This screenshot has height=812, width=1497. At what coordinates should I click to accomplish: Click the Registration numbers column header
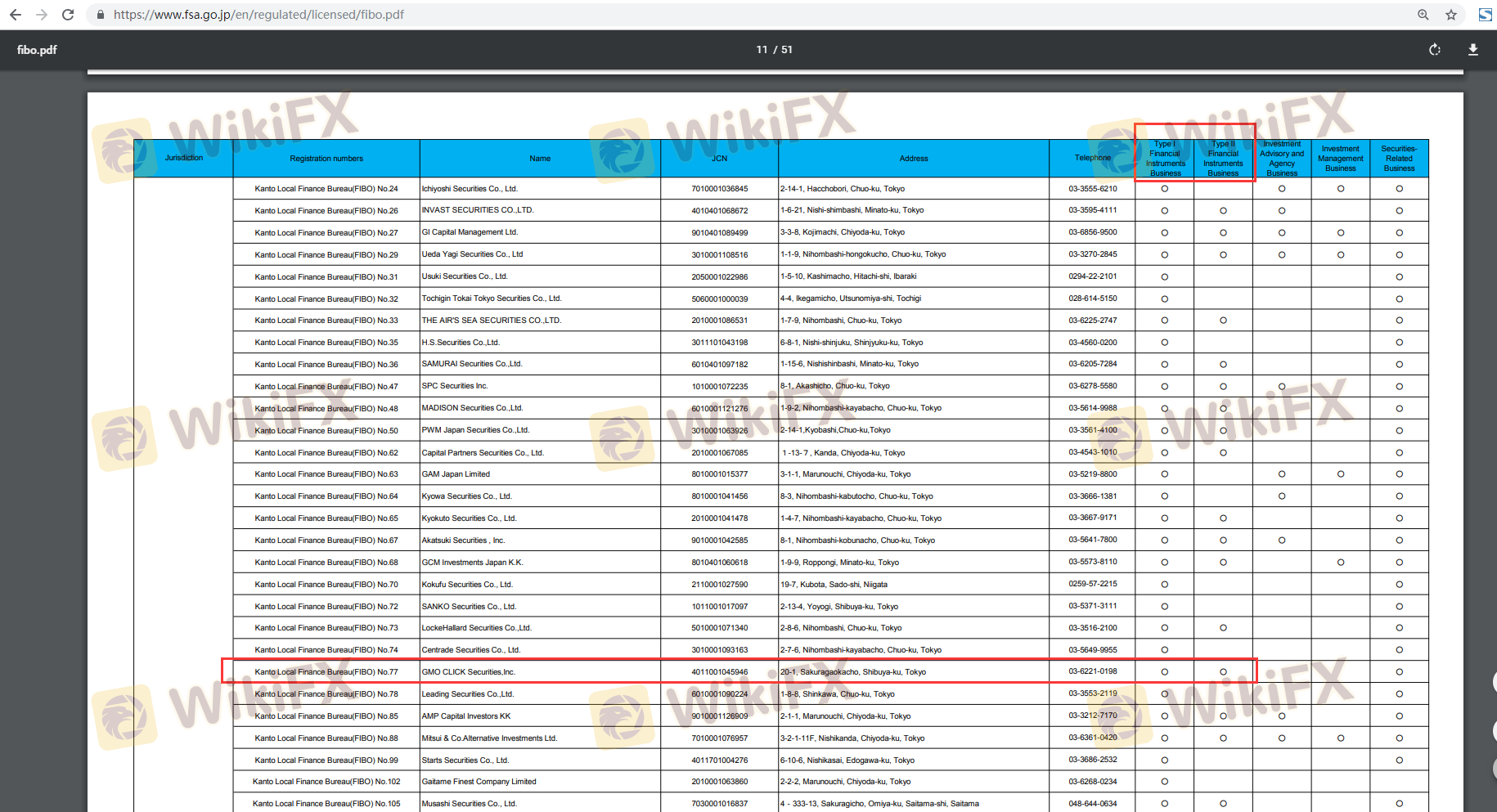(x=326, y=159)
